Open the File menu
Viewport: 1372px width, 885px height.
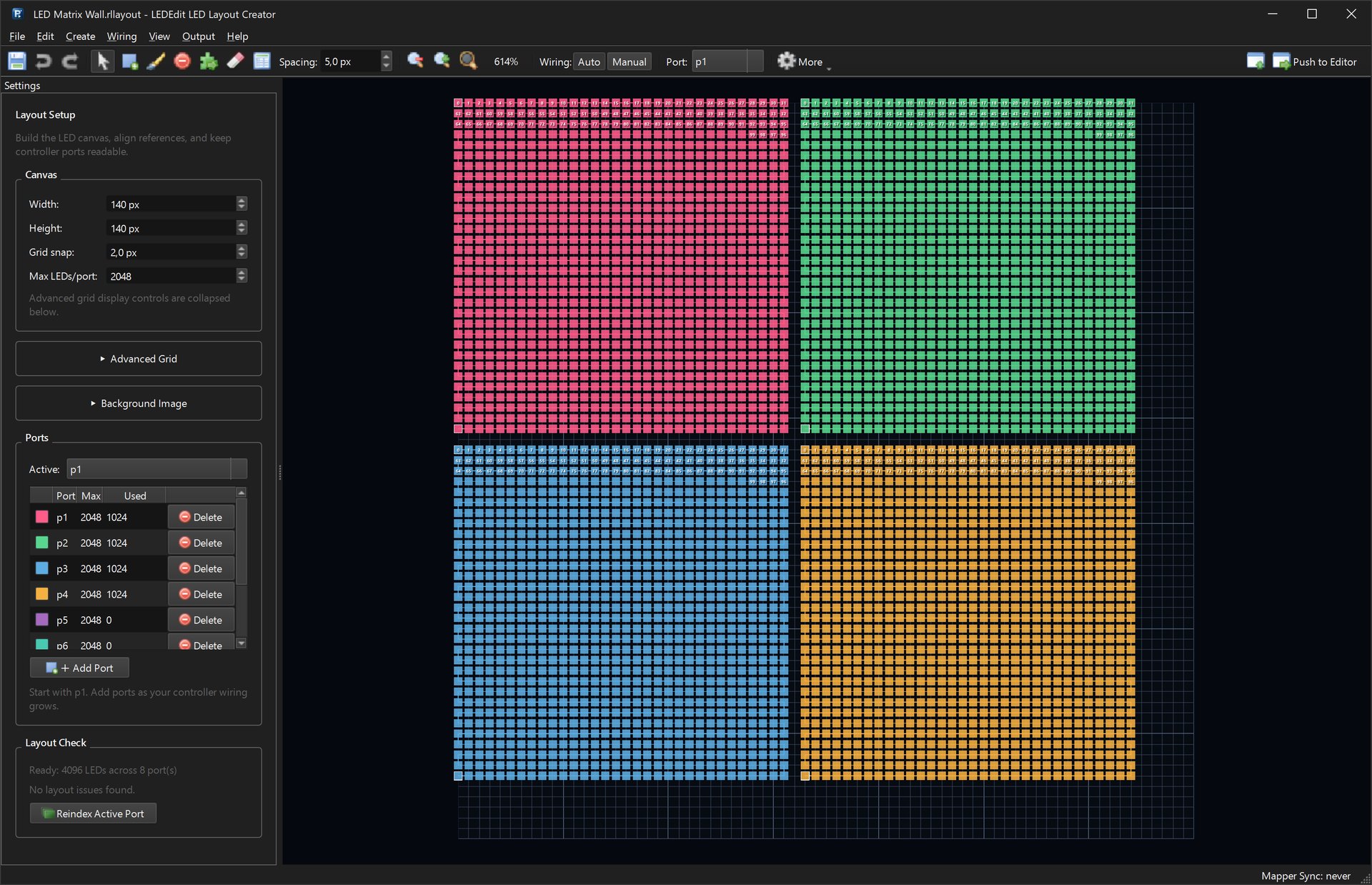[x=17, y=36]
